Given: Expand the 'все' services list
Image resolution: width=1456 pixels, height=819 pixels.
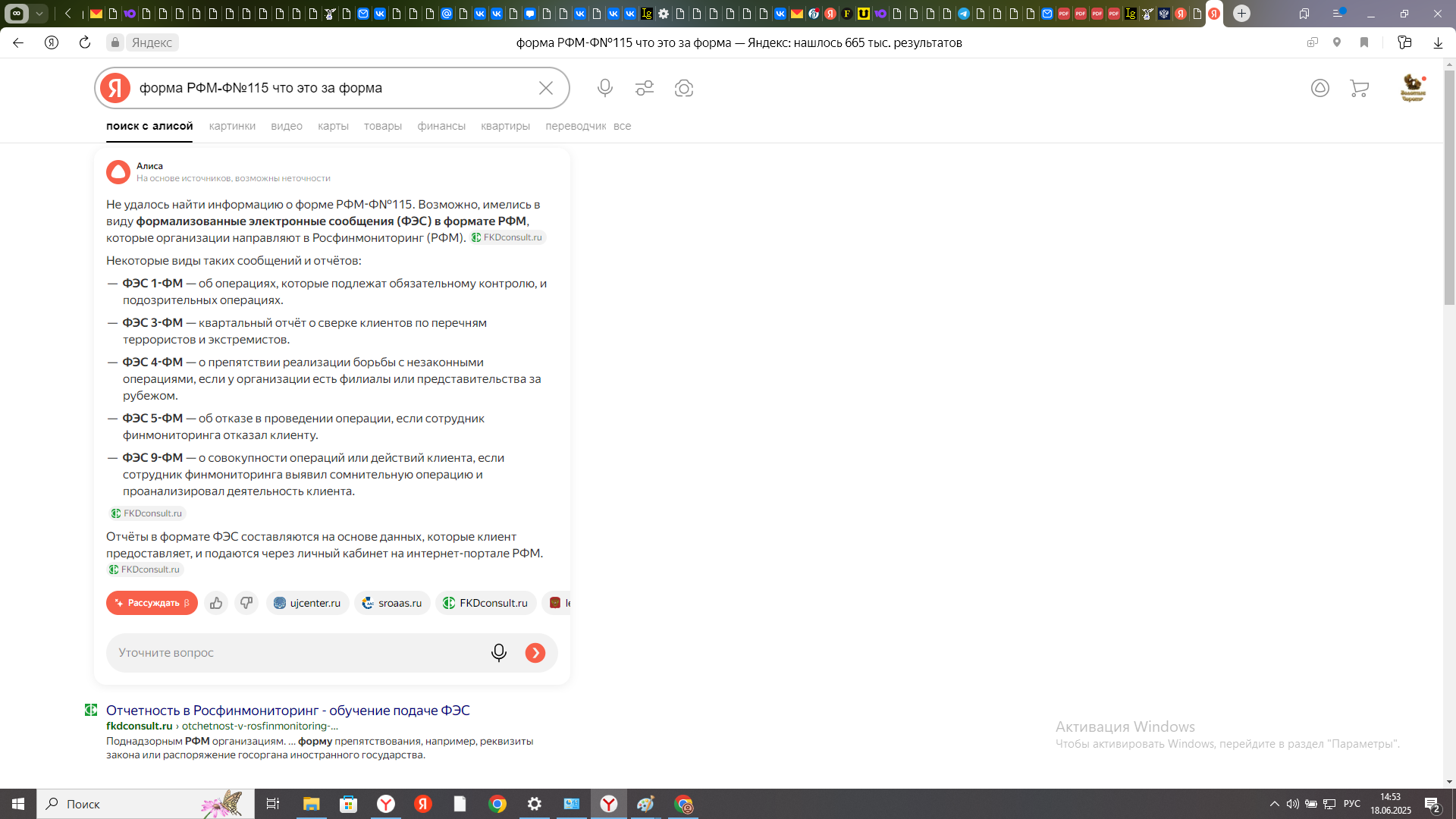Looking at the screenshot, I should (x=622, y=126).
